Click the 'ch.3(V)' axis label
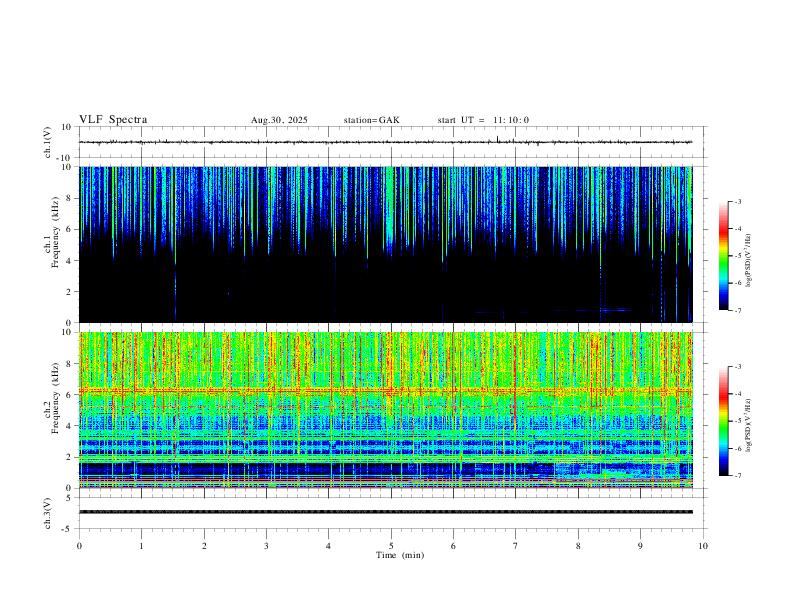The image size is (792, 612). point(48,513)
